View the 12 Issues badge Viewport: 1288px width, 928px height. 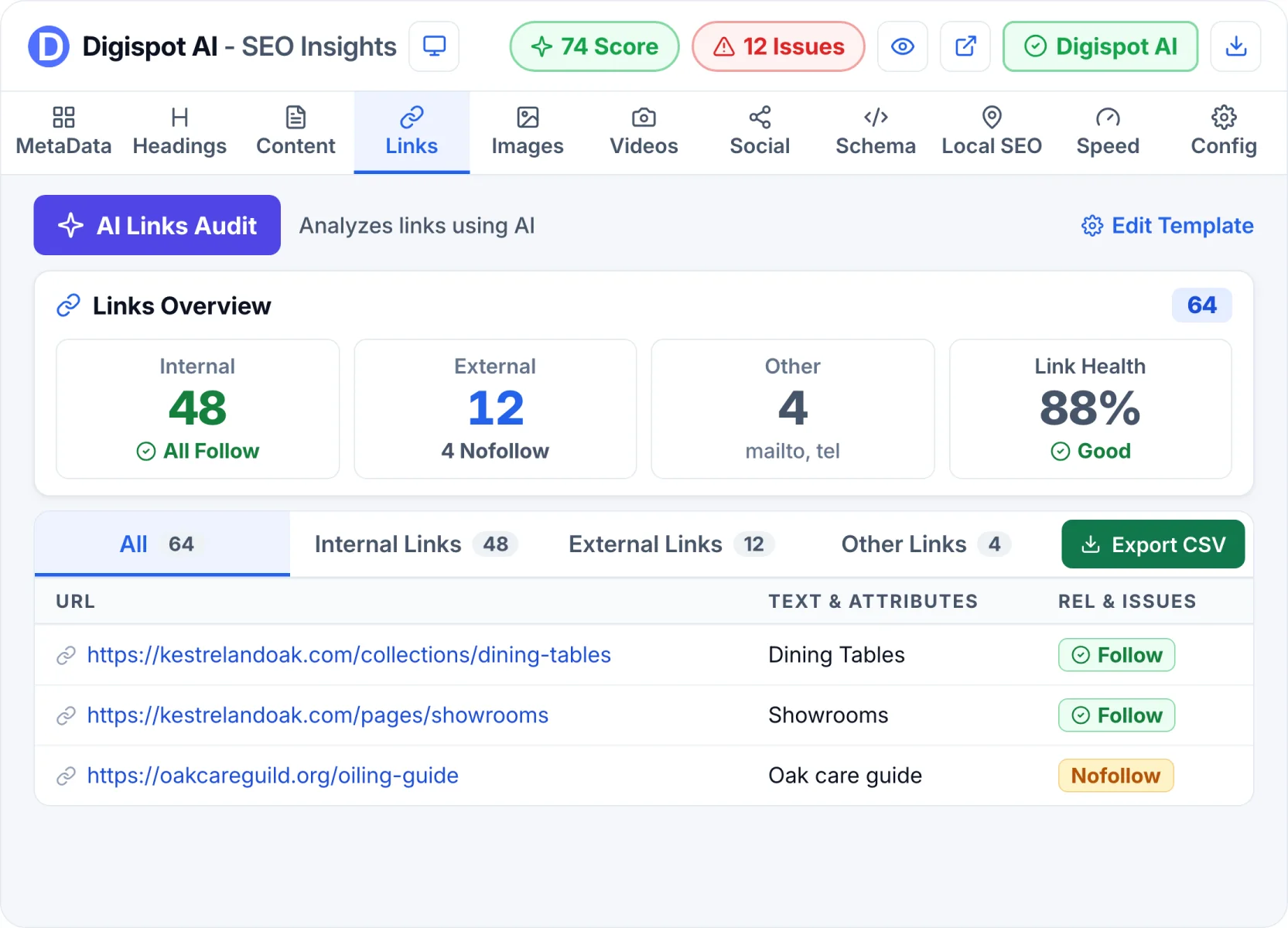(778, 46)
